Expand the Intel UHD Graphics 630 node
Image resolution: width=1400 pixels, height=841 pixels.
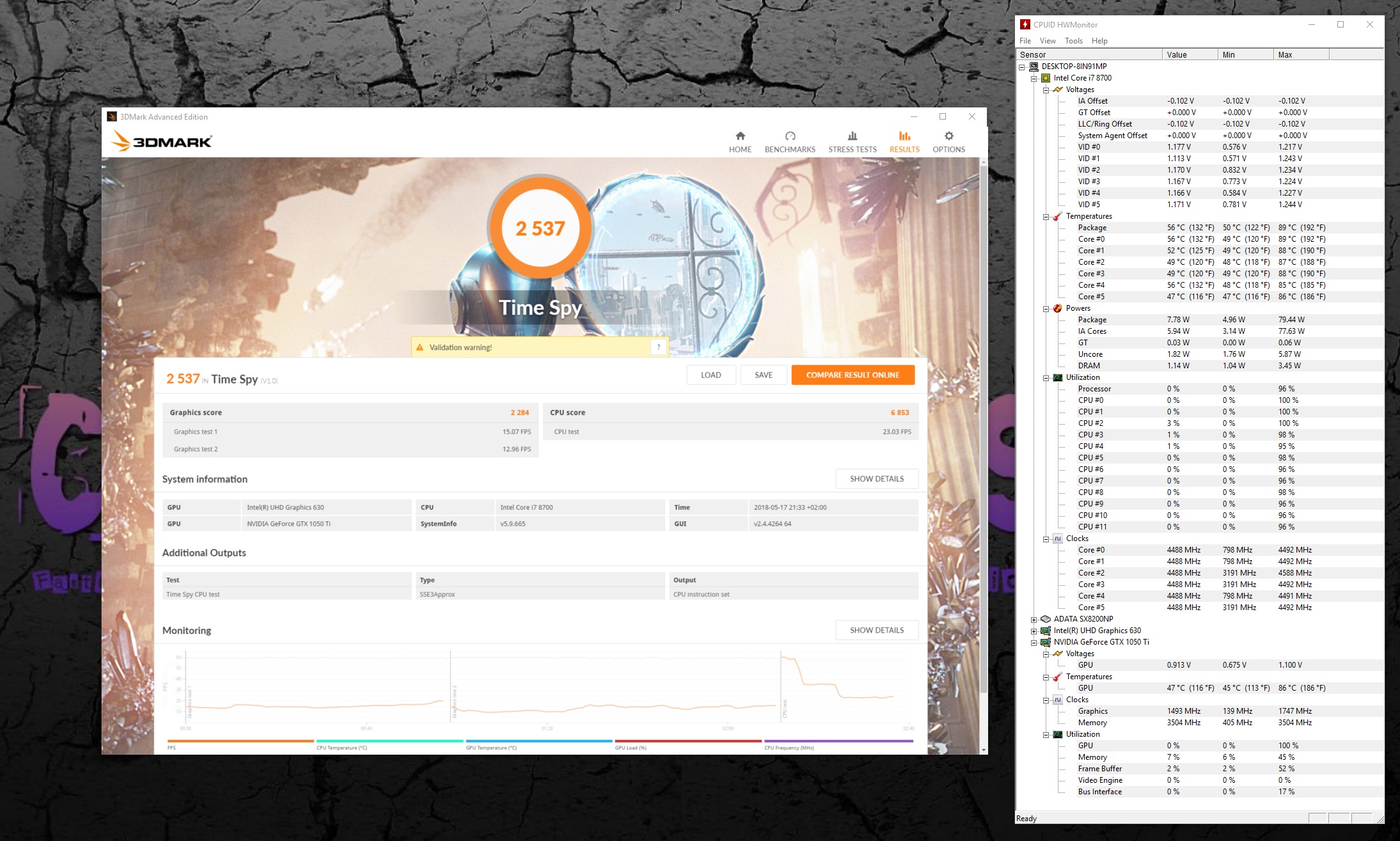pos(1034,631)
